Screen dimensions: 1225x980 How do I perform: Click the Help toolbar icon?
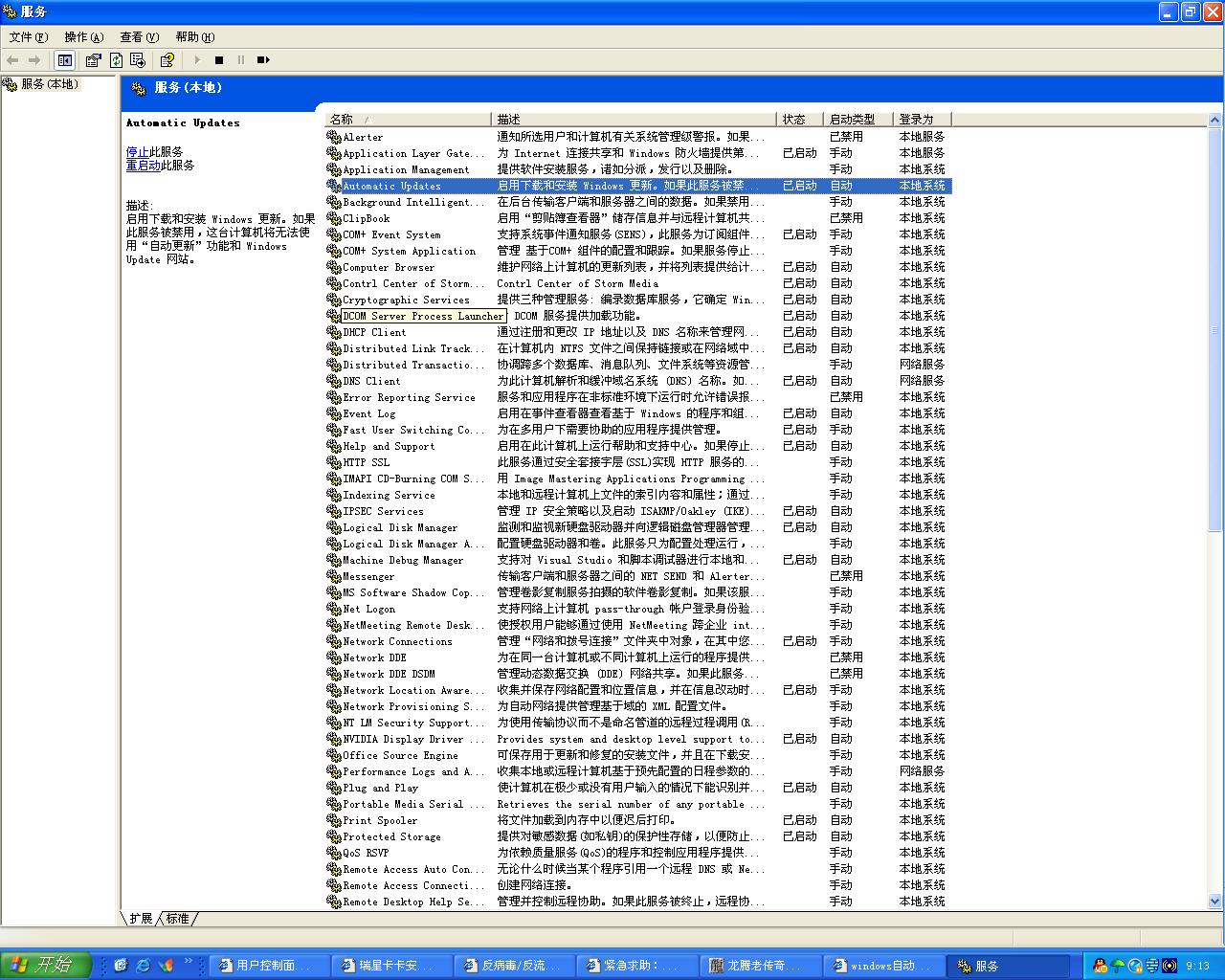point(167,60)
